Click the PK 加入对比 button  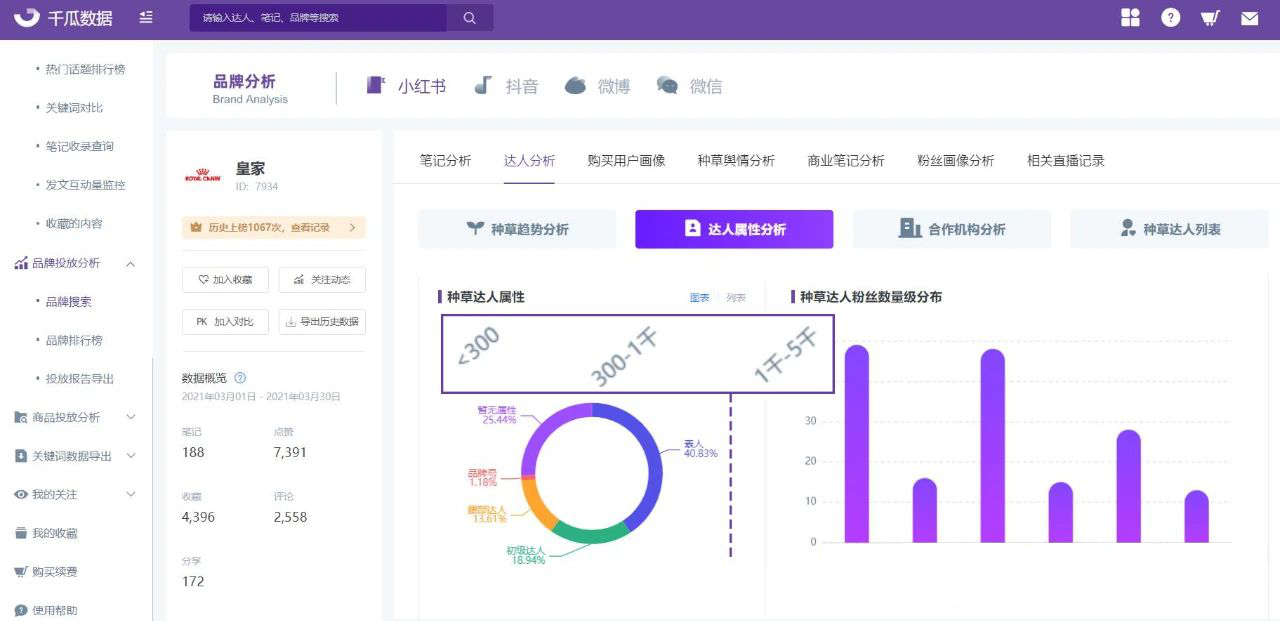225,322
